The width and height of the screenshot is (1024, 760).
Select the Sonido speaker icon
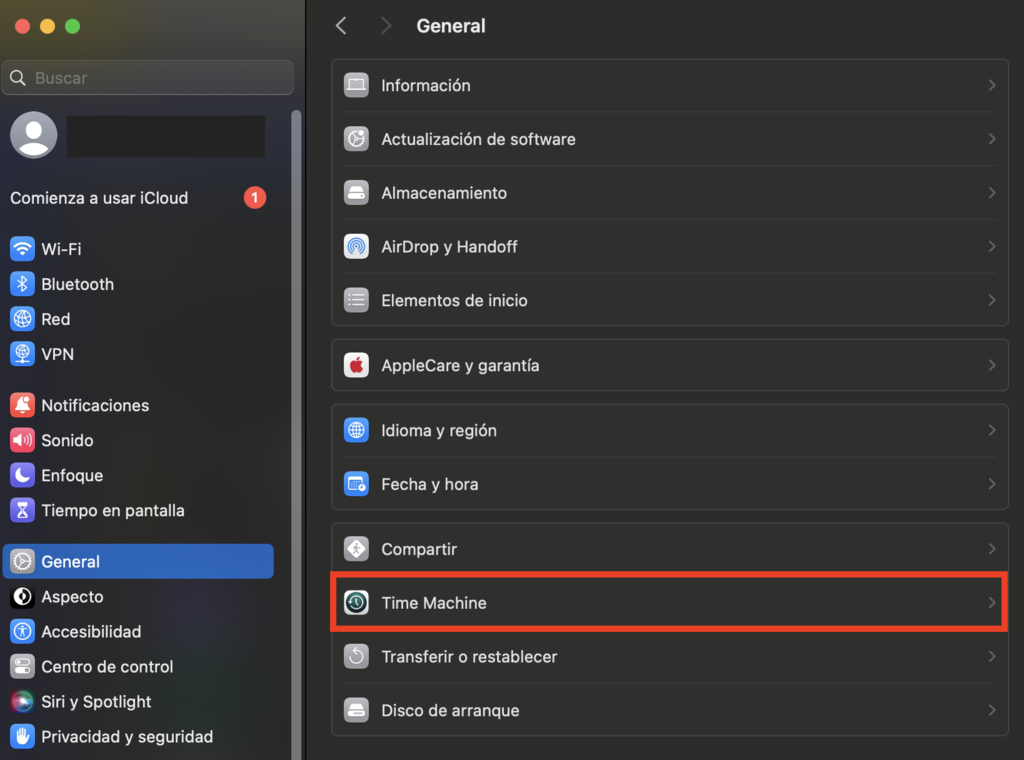tap(22, 440)
